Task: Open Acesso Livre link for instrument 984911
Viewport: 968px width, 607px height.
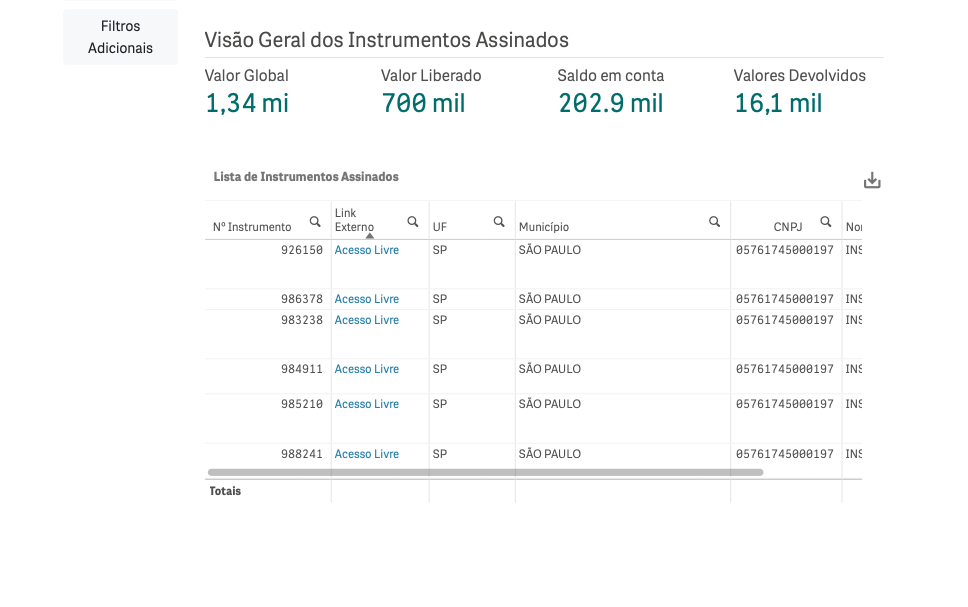Action: (x=366, y=369)
